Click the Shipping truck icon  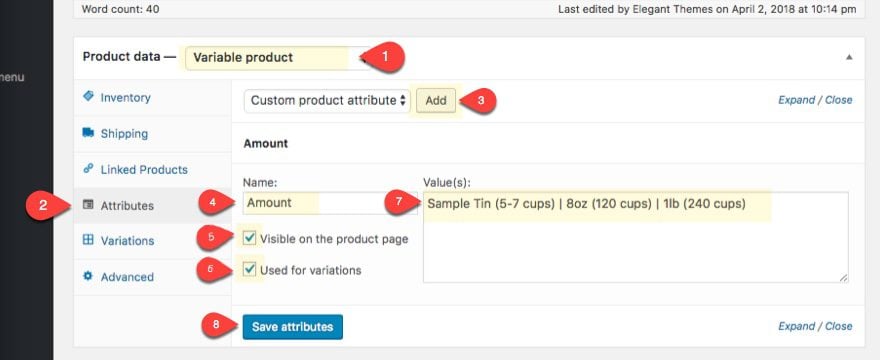88,133
